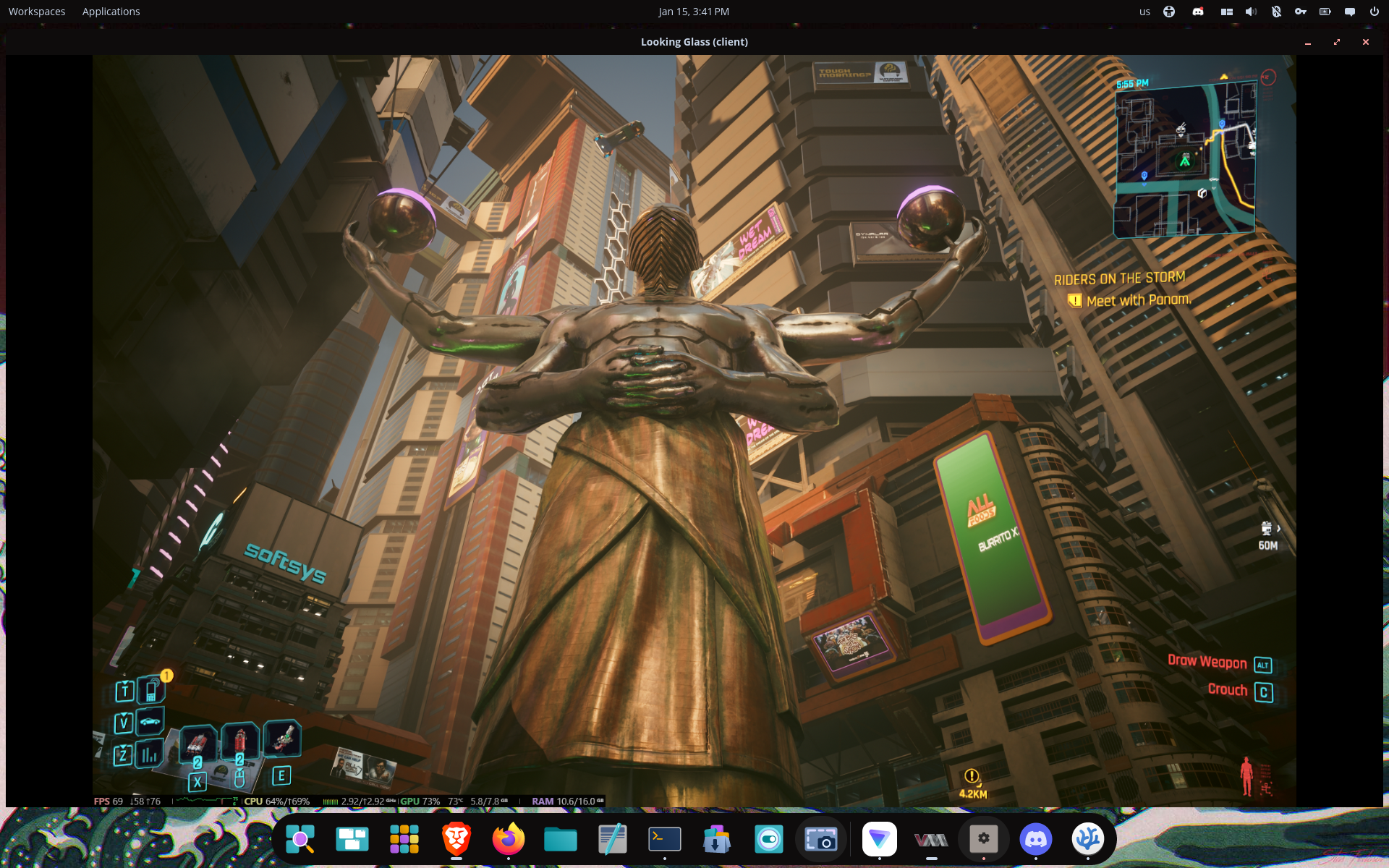Click the red wanted indicator beside minimap
The height and width of the screenshot is (868, 1389).
(x=1268, y=77)
